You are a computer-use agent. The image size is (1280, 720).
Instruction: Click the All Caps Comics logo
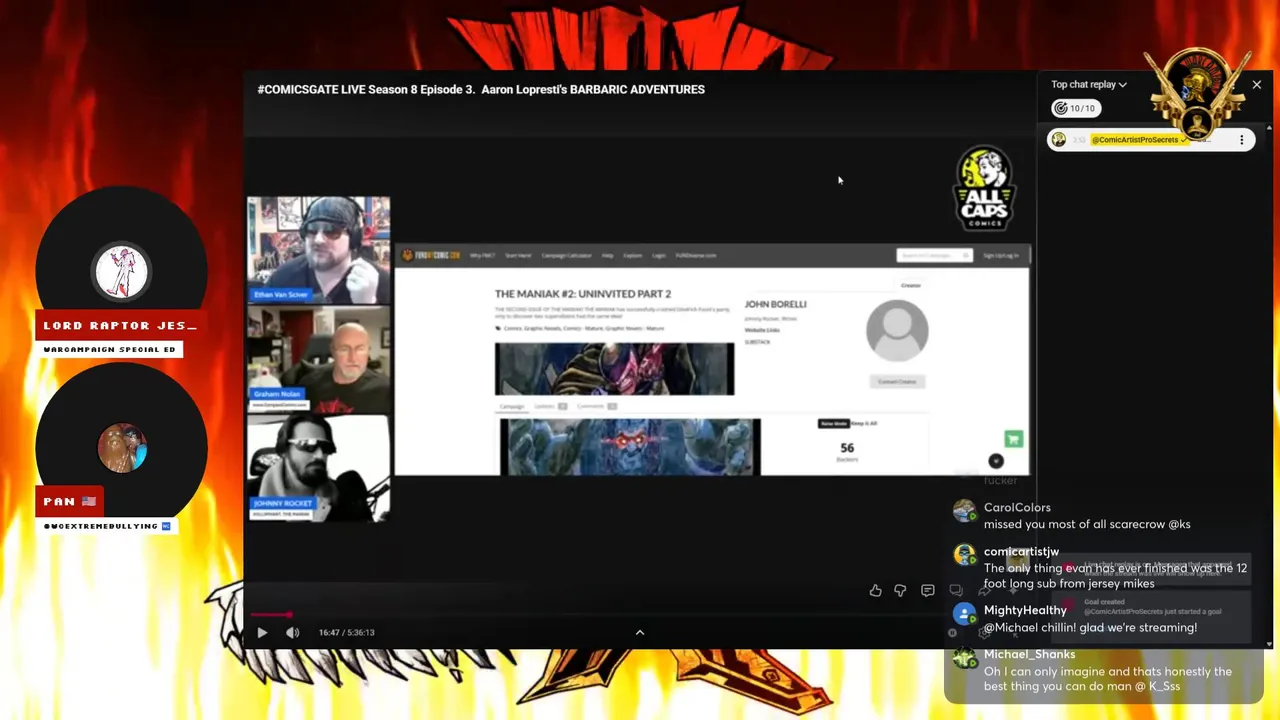(984, 189)
